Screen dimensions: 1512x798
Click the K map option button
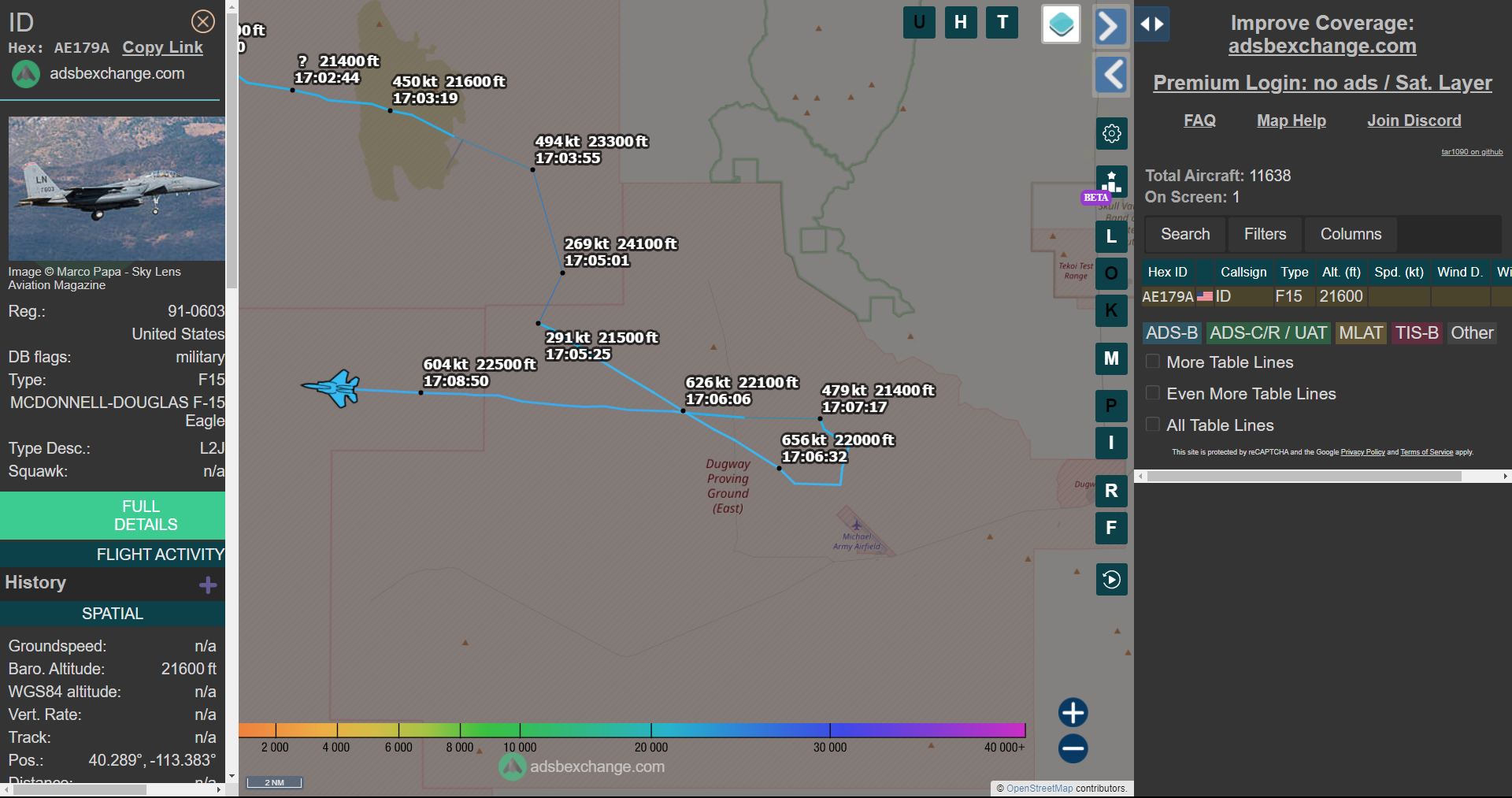pos(1111,310)
